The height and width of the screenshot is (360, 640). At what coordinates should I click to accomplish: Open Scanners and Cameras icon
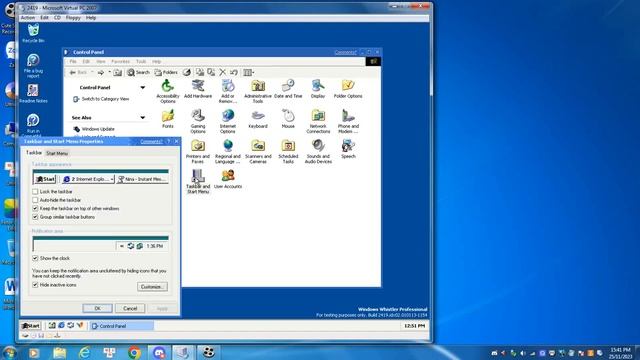click(258, 151)
